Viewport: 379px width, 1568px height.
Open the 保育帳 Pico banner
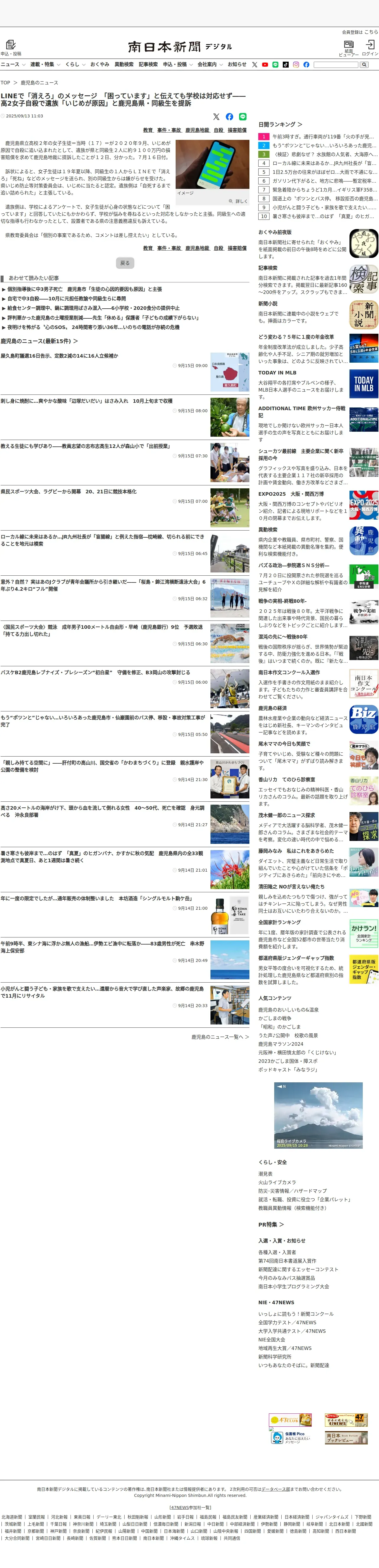[x=291, y=1438]
